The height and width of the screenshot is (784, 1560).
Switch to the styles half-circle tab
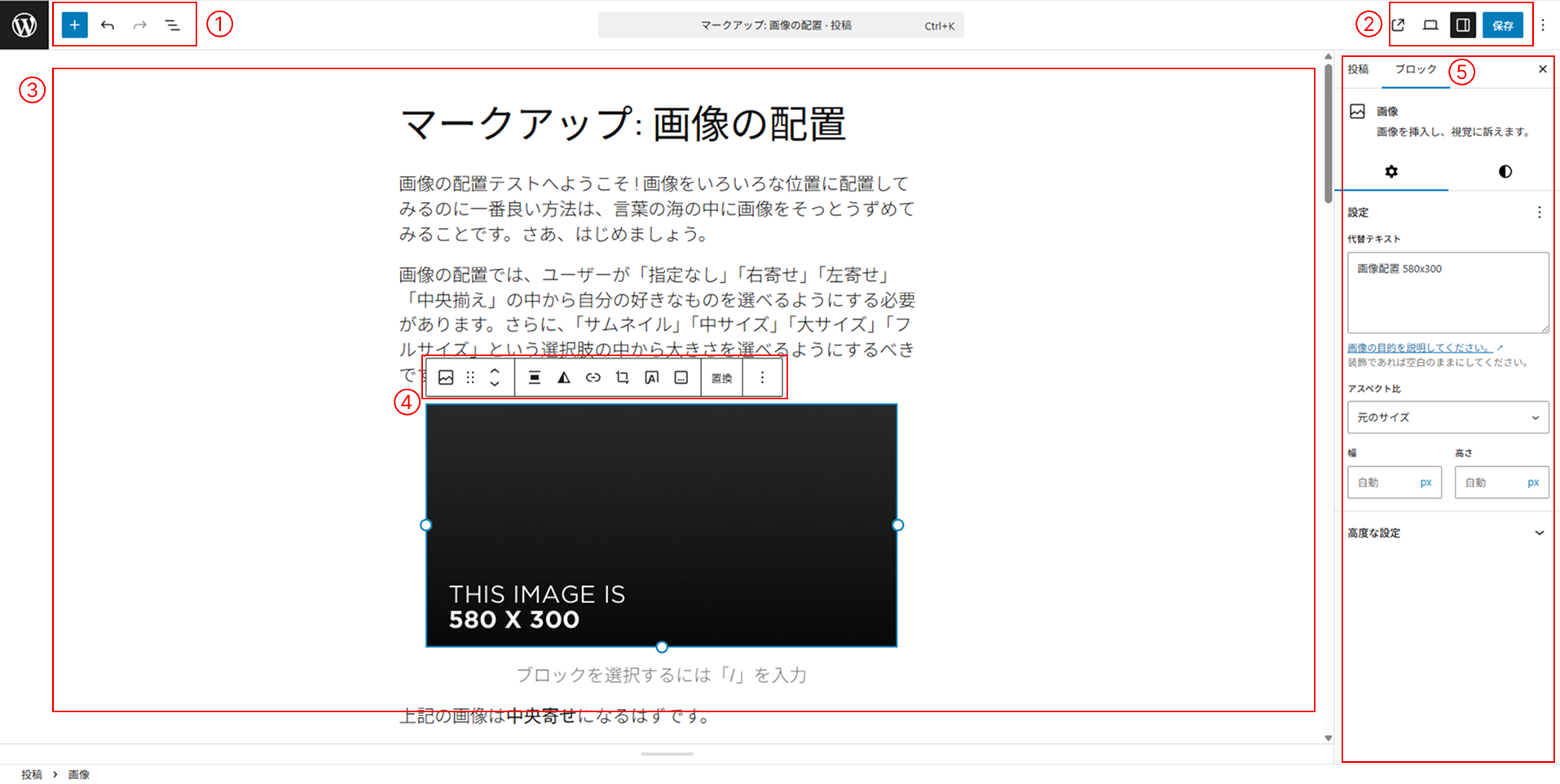point(1505,171)
